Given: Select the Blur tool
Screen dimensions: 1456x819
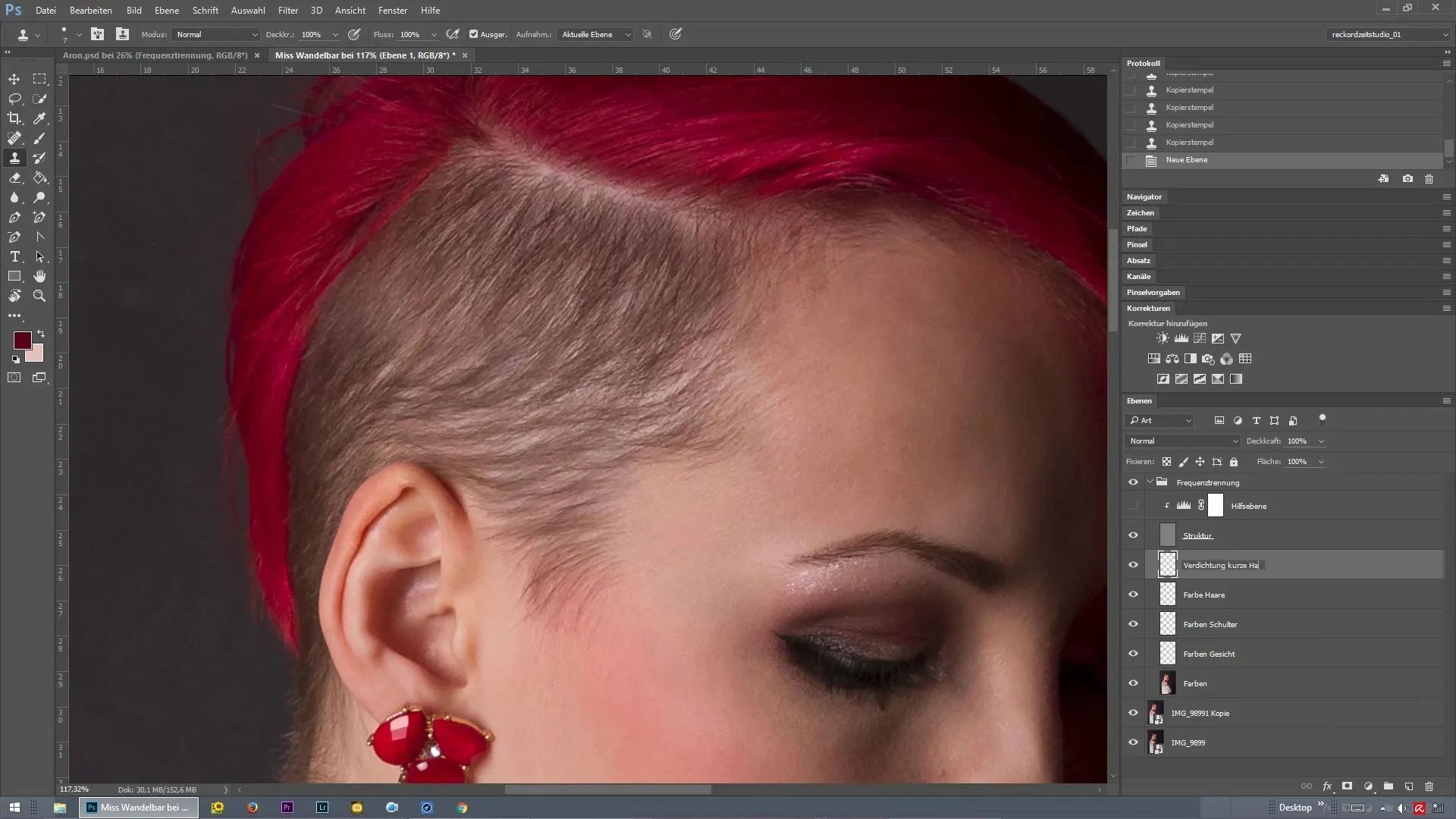Looking at the screenshot, I should [x=14, y=197].
